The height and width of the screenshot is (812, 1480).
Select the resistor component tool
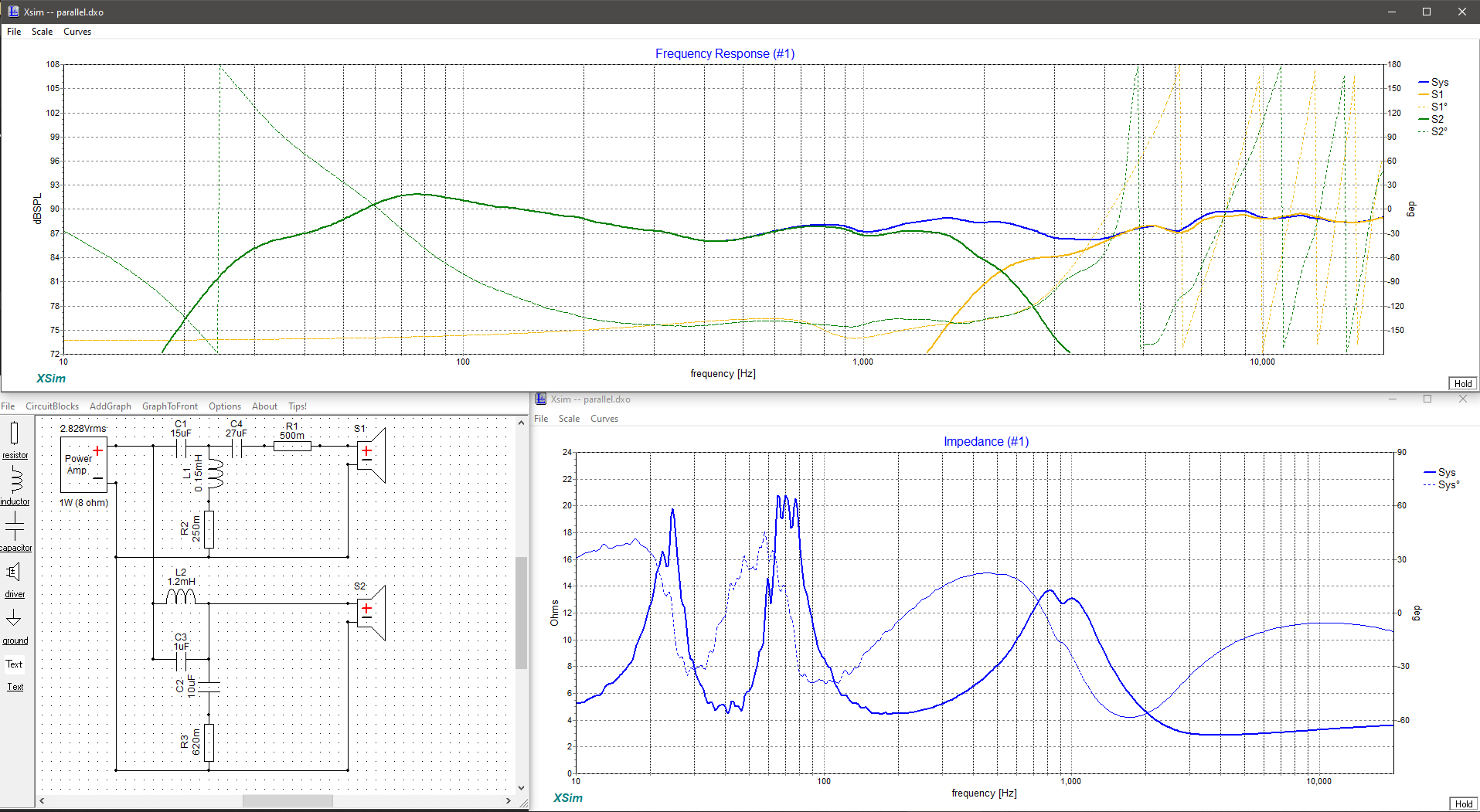[x=15, y=440]
